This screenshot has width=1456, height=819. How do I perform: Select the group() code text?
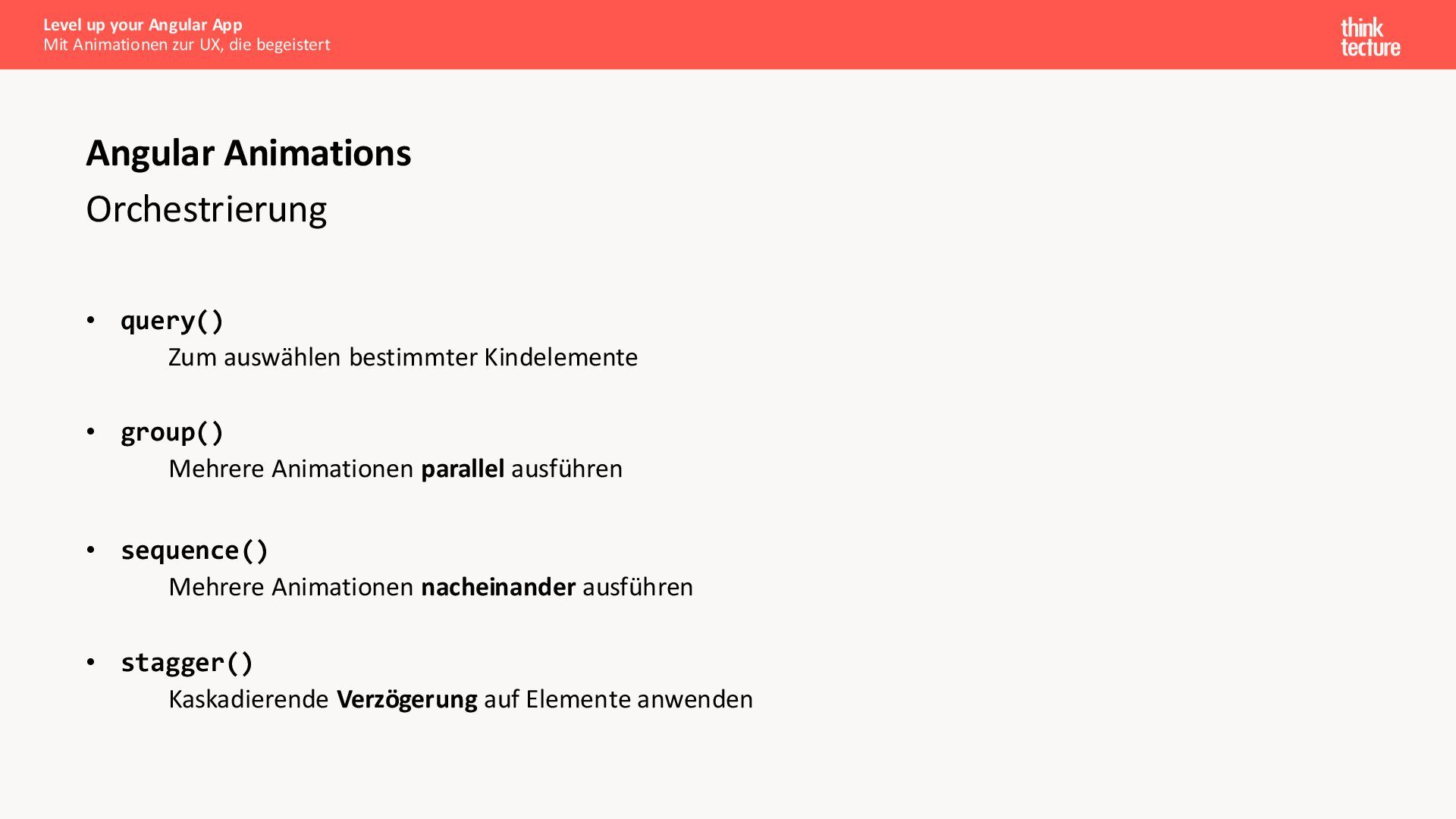172,432
